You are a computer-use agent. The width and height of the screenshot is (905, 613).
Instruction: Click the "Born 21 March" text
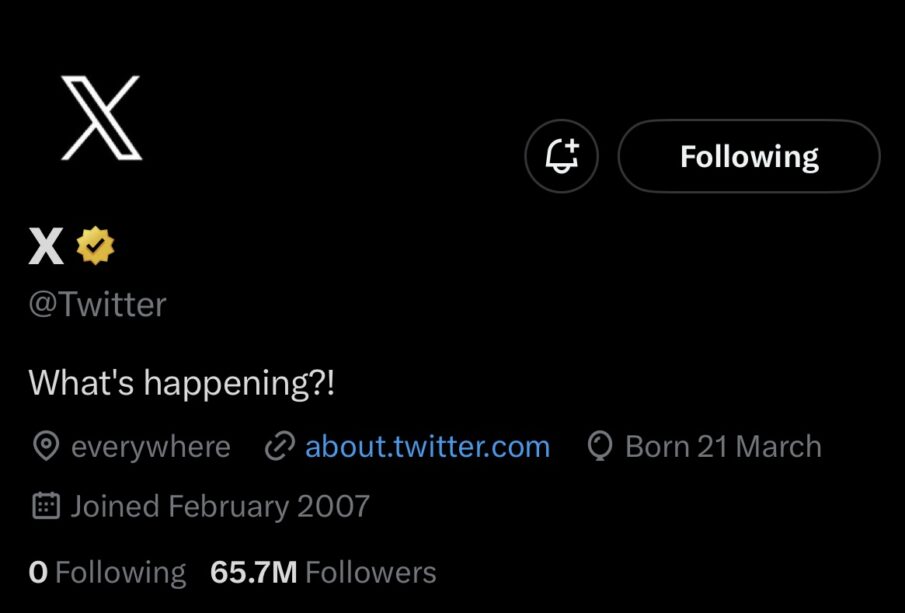point(723,447)
